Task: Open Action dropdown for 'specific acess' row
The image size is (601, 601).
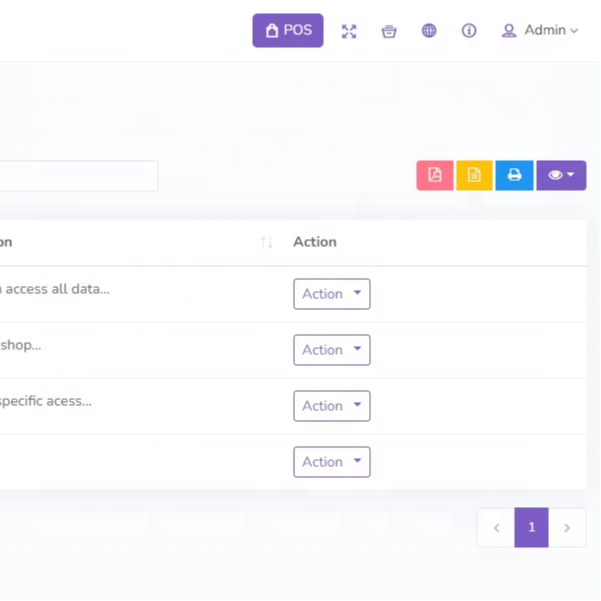Action: click(x=332, y=406)
